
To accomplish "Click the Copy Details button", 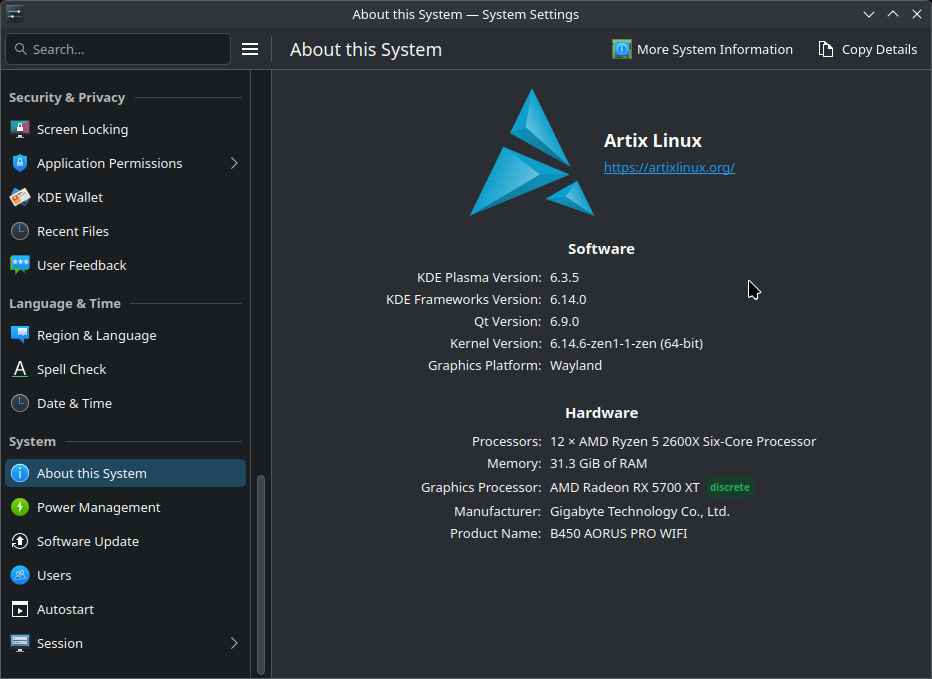I will pos(867,49).
